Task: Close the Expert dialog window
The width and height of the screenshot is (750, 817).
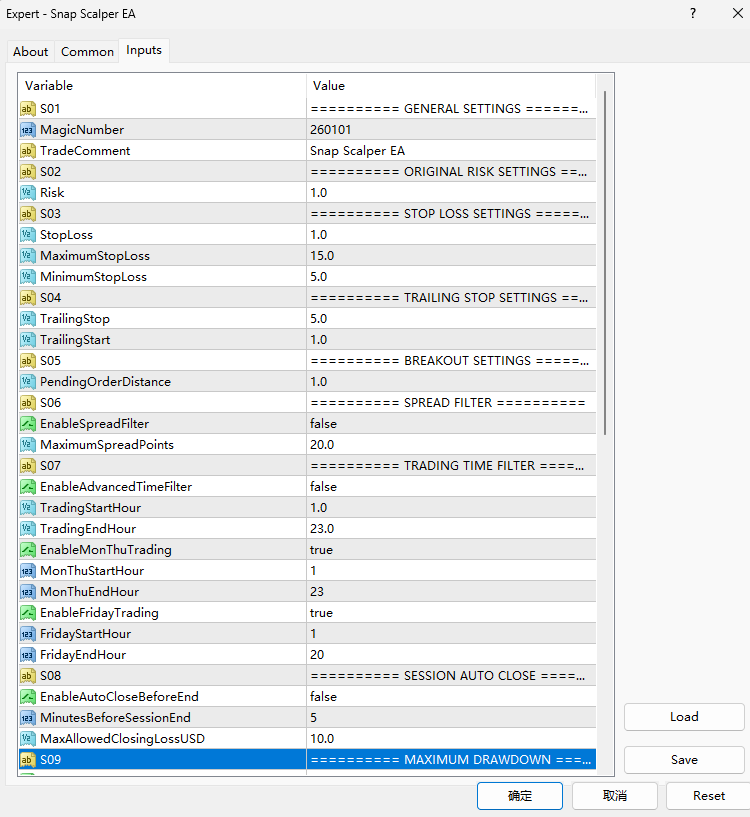Action: coord(737,14)
